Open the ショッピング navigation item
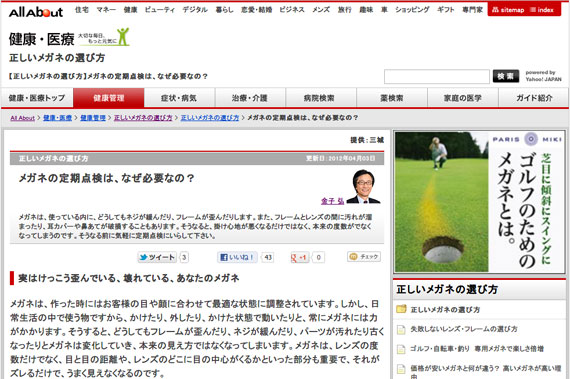This screenshot has width=570, height=379. click(412, 10)
